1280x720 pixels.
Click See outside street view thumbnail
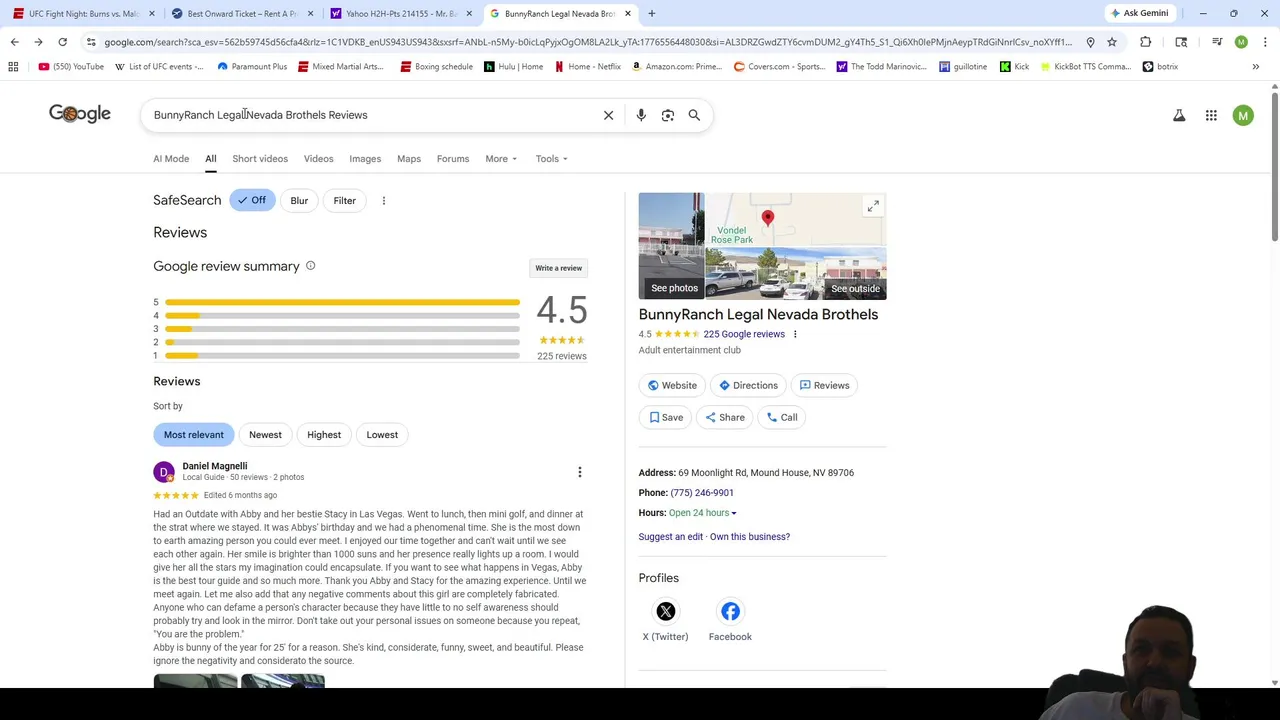[796, 274]
